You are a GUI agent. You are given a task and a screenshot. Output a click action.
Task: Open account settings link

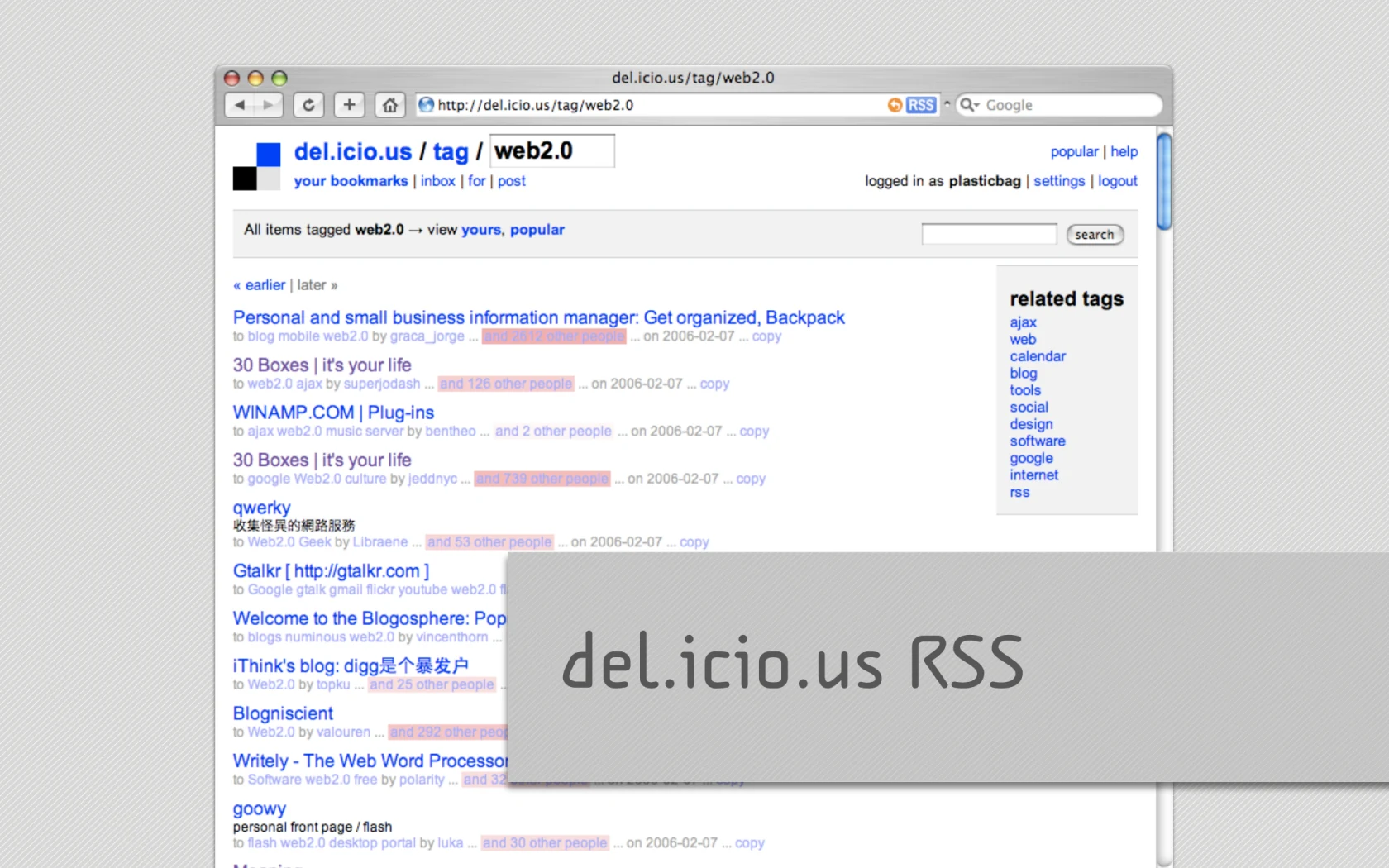[1059, 181]
